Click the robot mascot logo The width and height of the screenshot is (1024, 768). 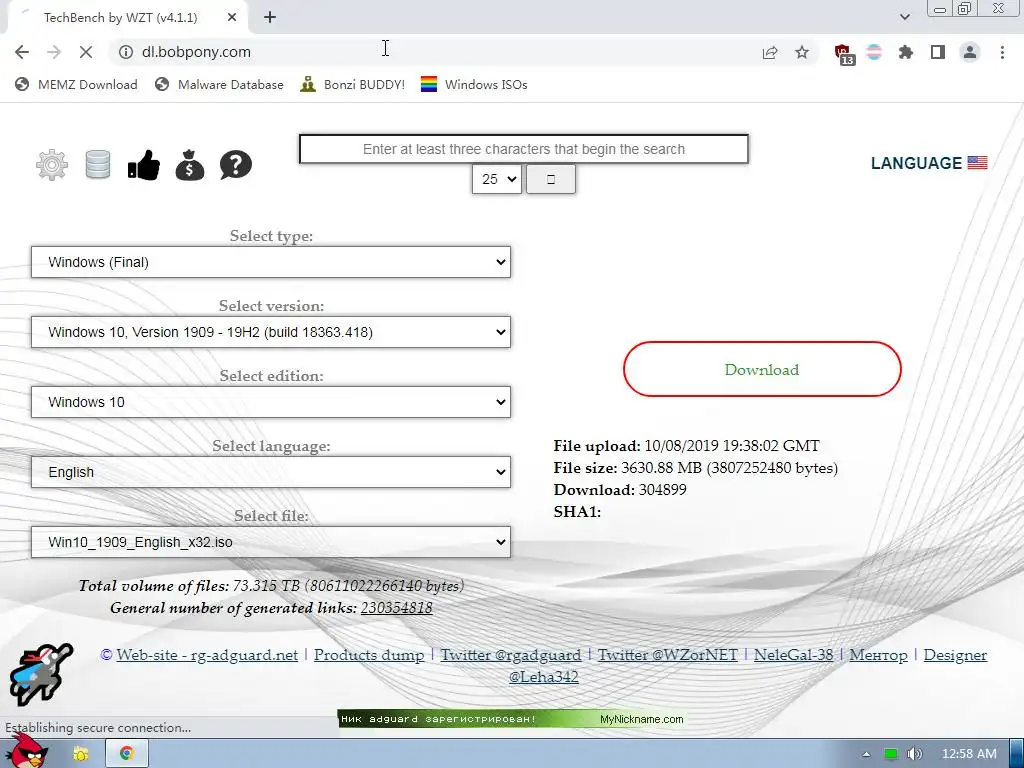[40, 674]
